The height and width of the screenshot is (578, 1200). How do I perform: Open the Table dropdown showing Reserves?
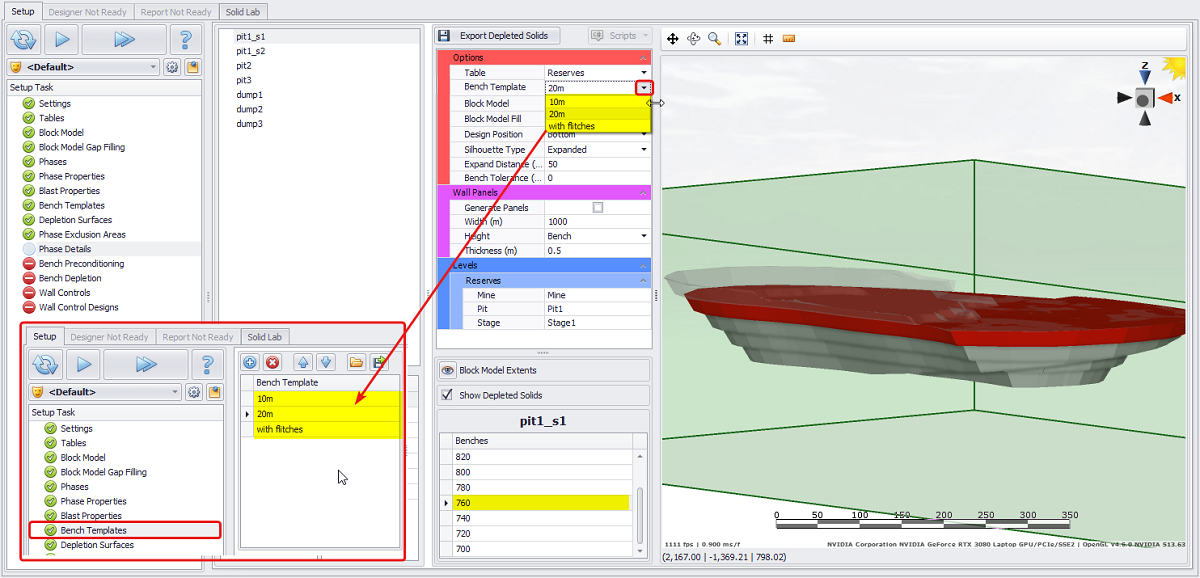[644, 73]
